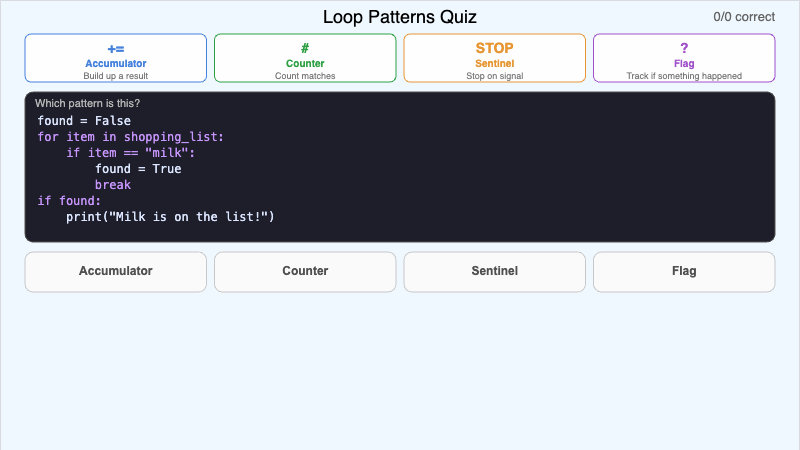Click the 'Stop on signal' description text
Viewport: 800px width, 450px height.
click(x=494, y=76)
